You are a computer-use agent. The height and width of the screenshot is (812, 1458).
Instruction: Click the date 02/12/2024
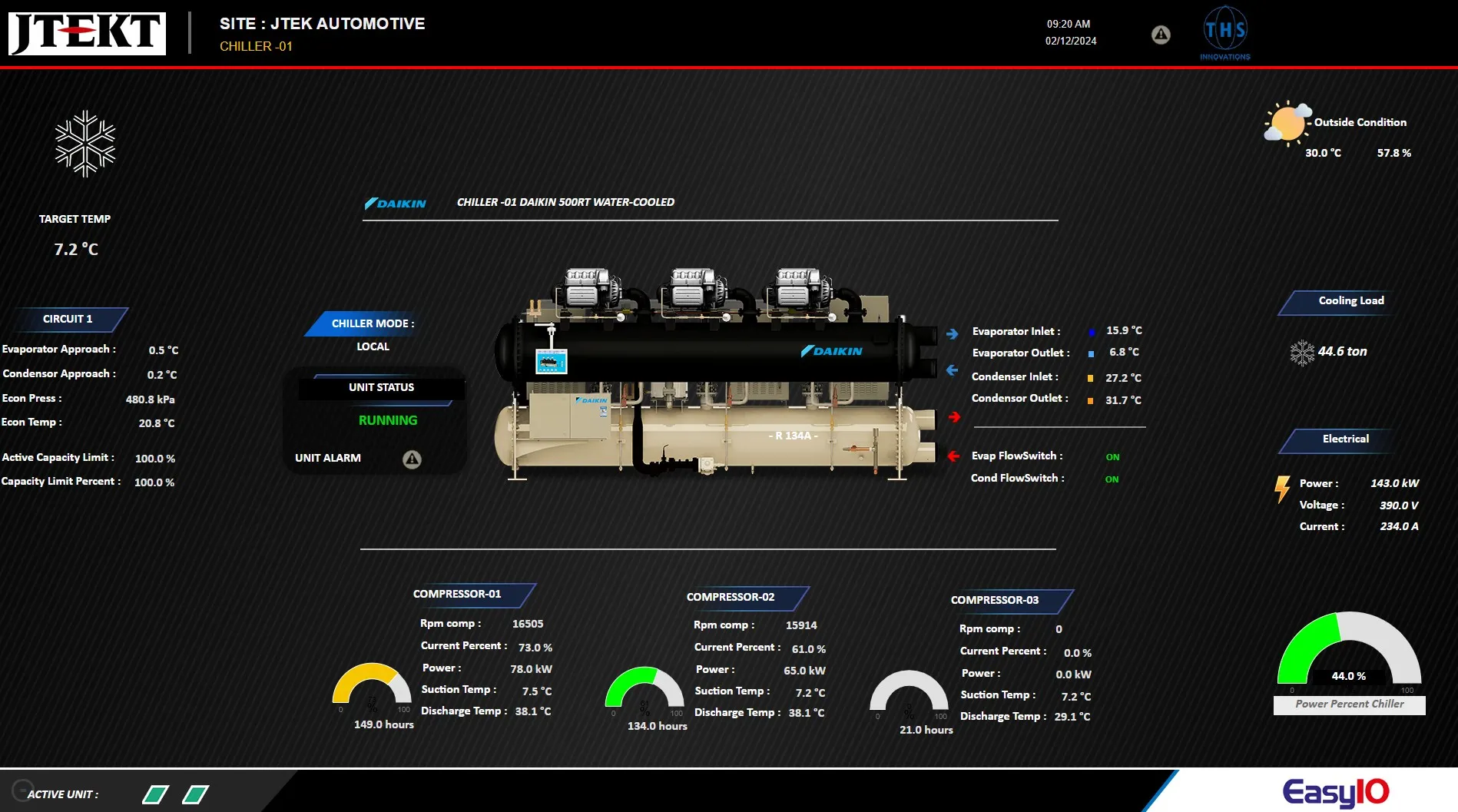(x=1071, y=41)
